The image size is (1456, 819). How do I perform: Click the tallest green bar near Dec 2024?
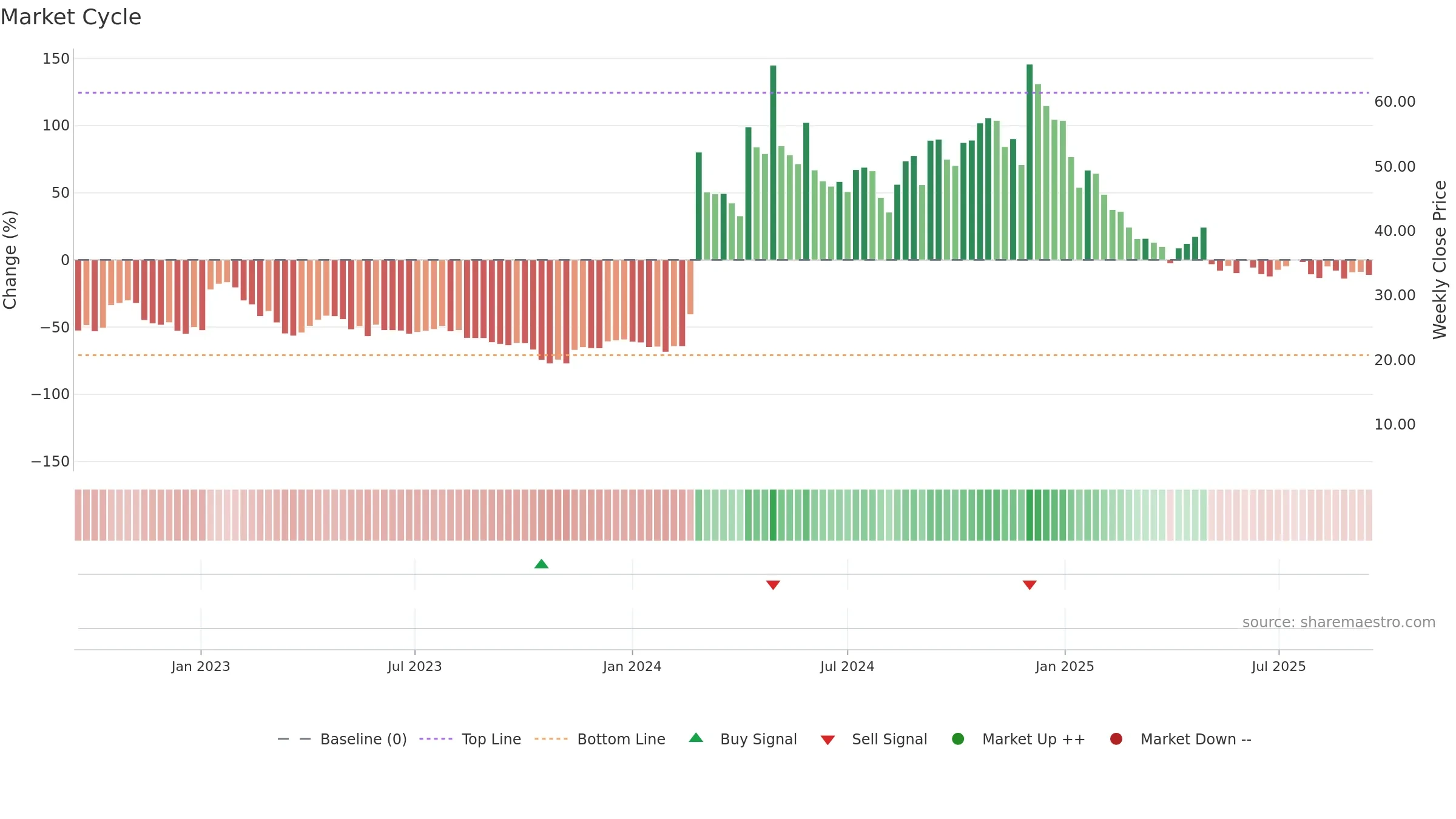1030,162
